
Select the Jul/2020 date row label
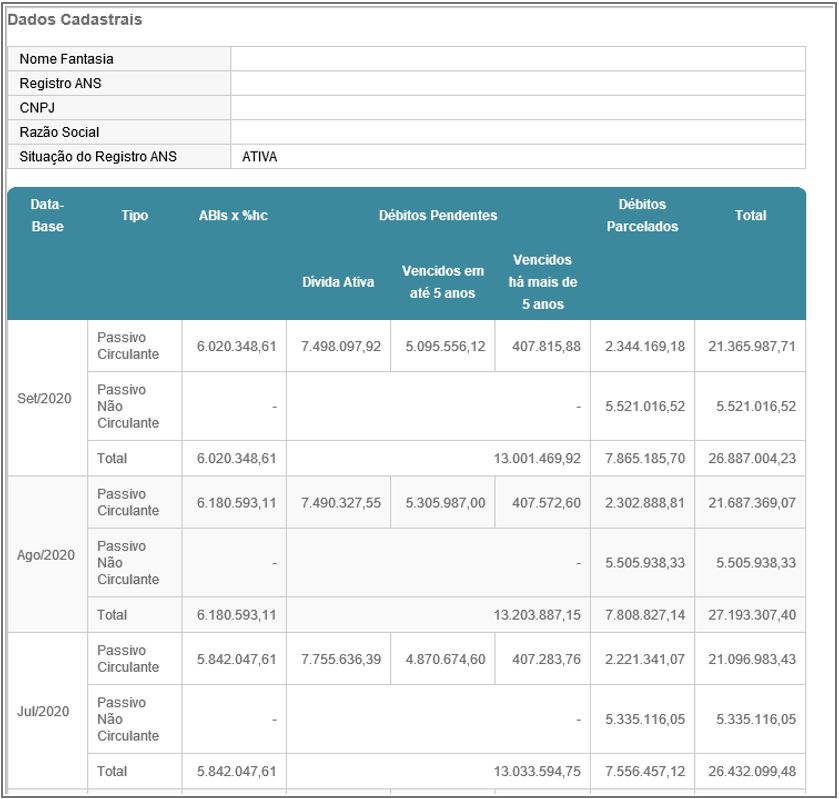[45, 711]
